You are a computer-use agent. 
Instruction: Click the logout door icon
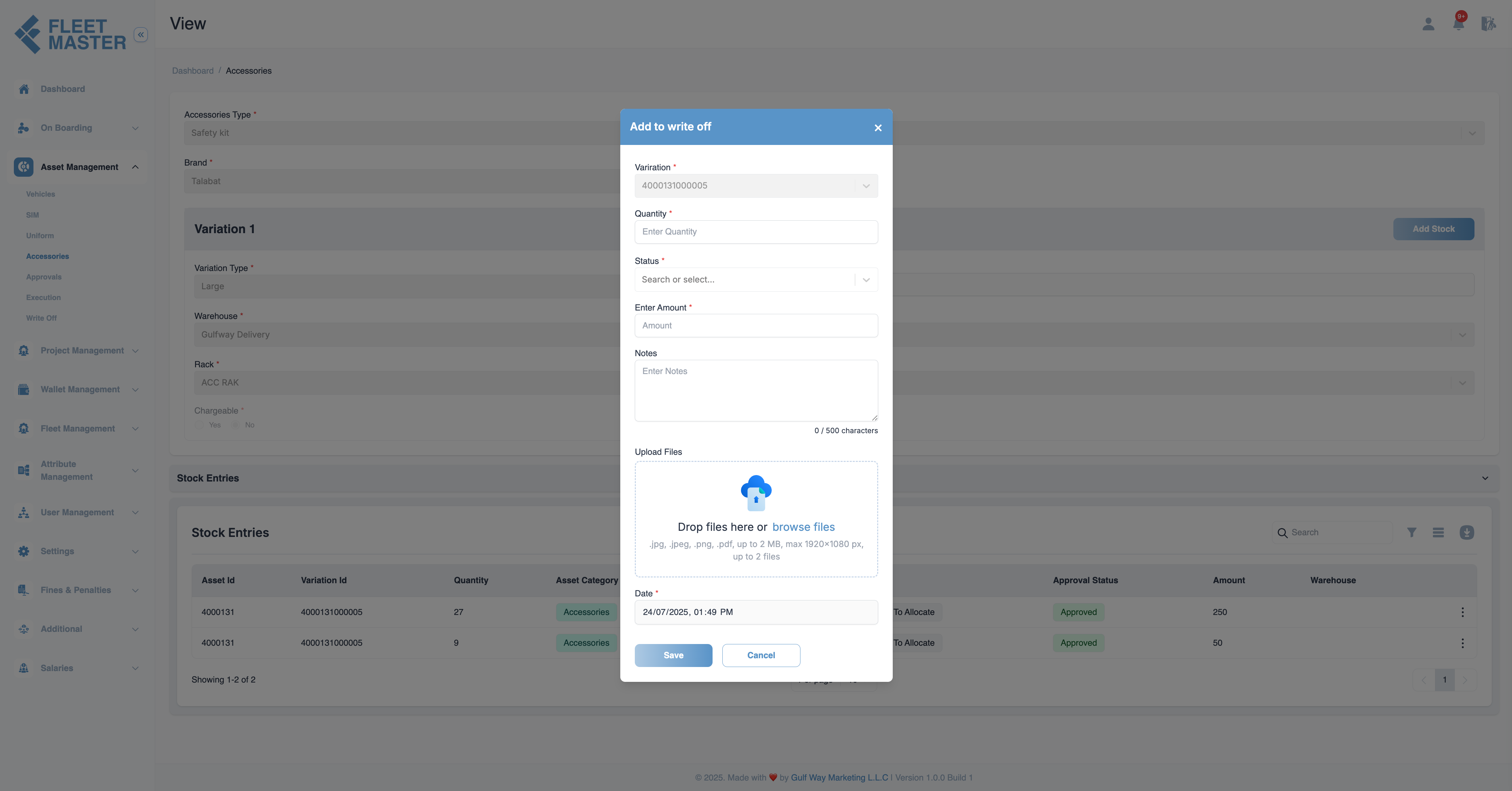point(1488,24)
